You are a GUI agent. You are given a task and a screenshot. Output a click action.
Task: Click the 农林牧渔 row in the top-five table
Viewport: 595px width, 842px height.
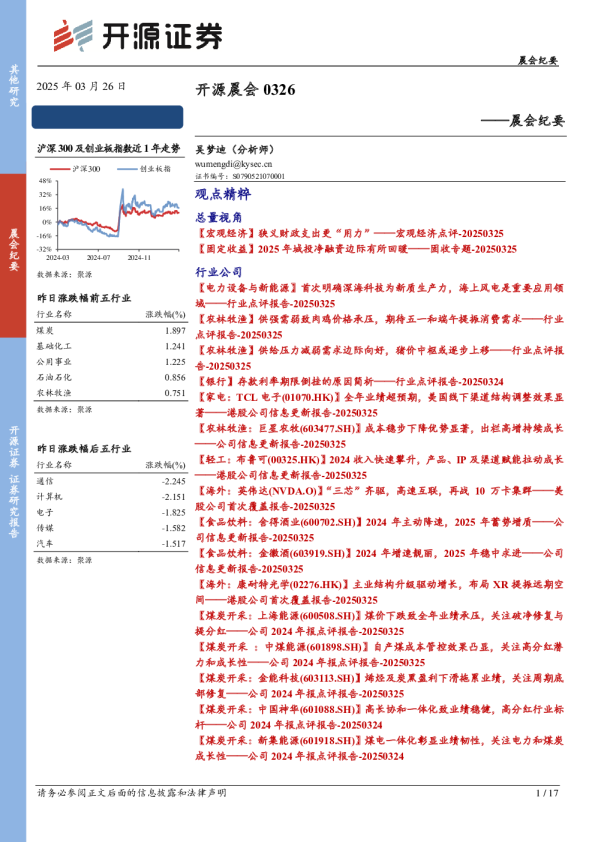[x=111, y=393]
